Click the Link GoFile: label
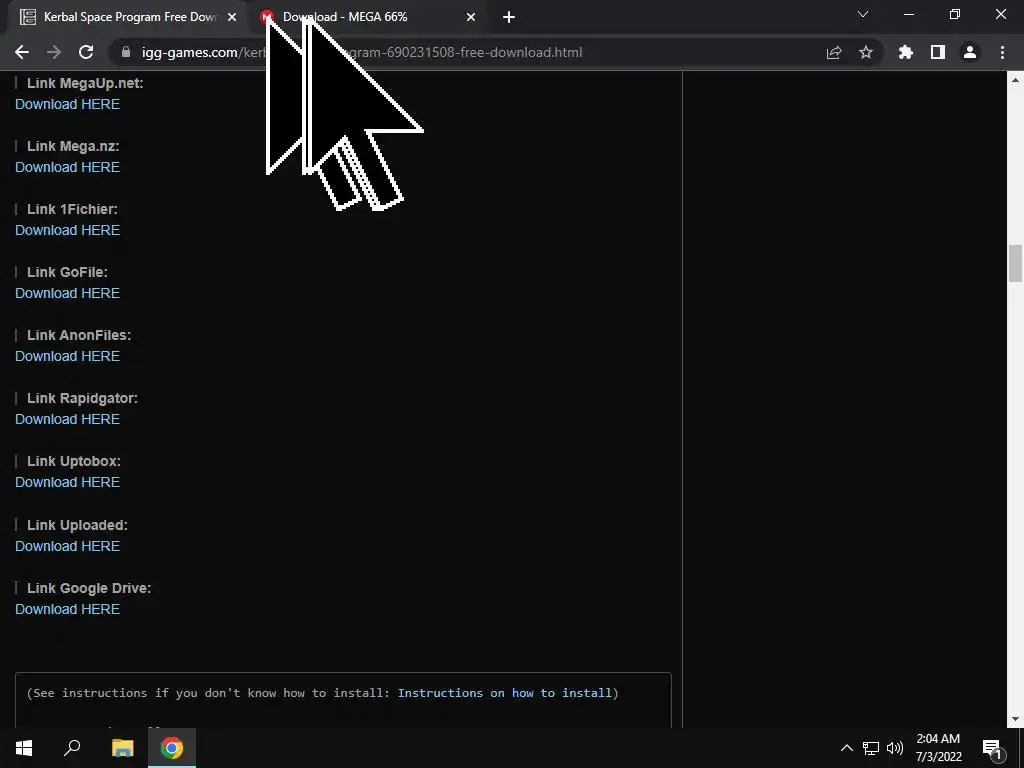The height and width of the screenshot is (768, 1024). (x=67, y=272)
